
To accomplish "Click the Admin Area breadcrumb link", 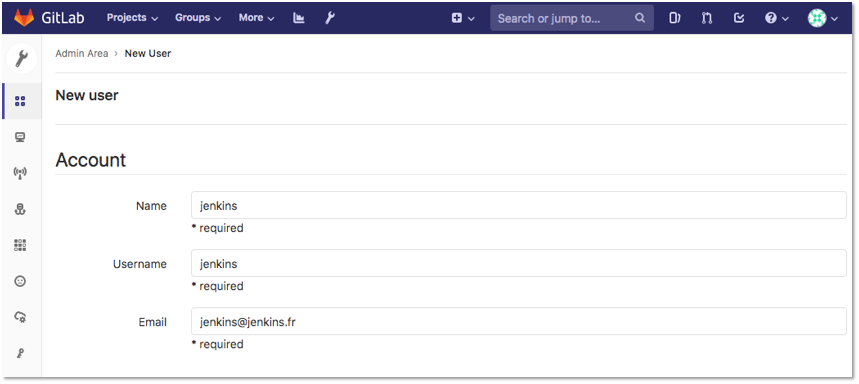I will click(82, 53).
